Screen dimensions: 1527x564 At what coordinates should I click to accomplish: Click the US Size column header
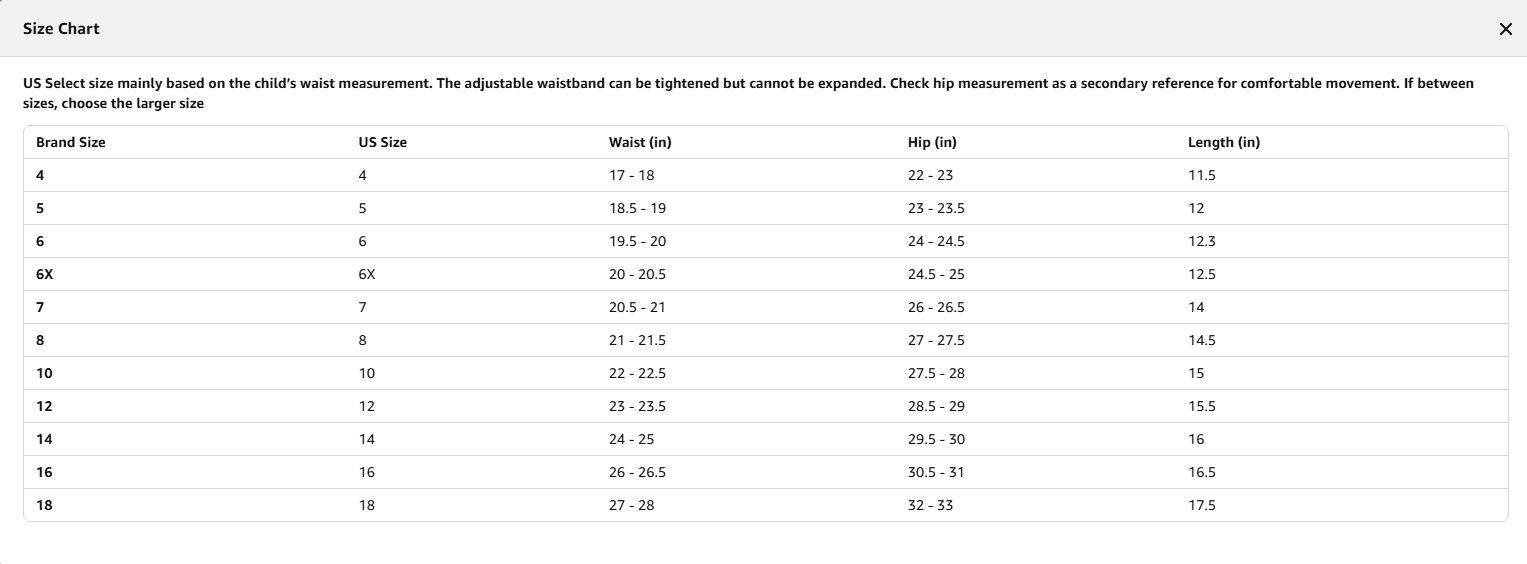382,142
